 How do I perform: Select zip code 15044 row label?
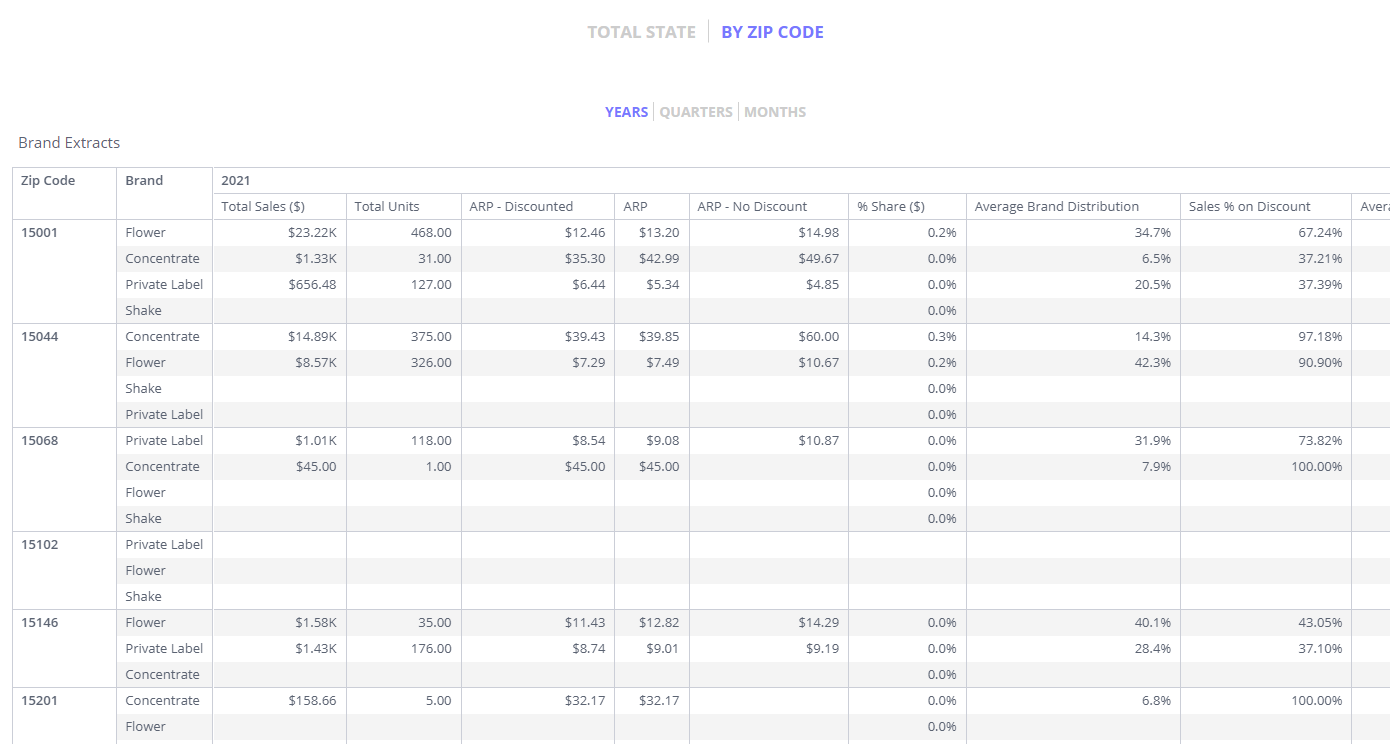pyautogui.click(x=40, y=337)
